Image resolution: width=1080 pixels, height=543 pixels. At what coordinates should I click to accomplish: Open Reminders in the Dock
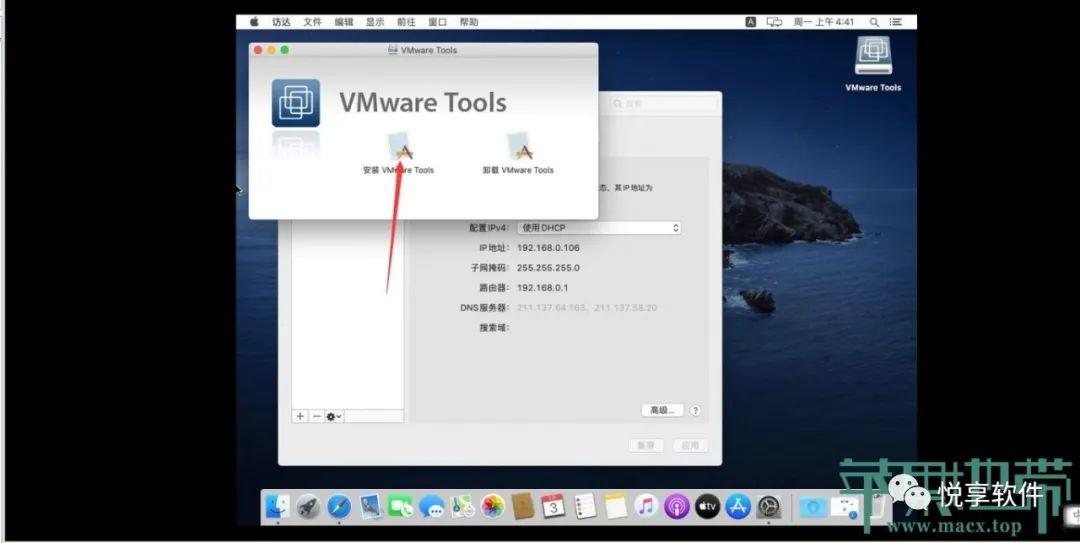click(585, 507)
